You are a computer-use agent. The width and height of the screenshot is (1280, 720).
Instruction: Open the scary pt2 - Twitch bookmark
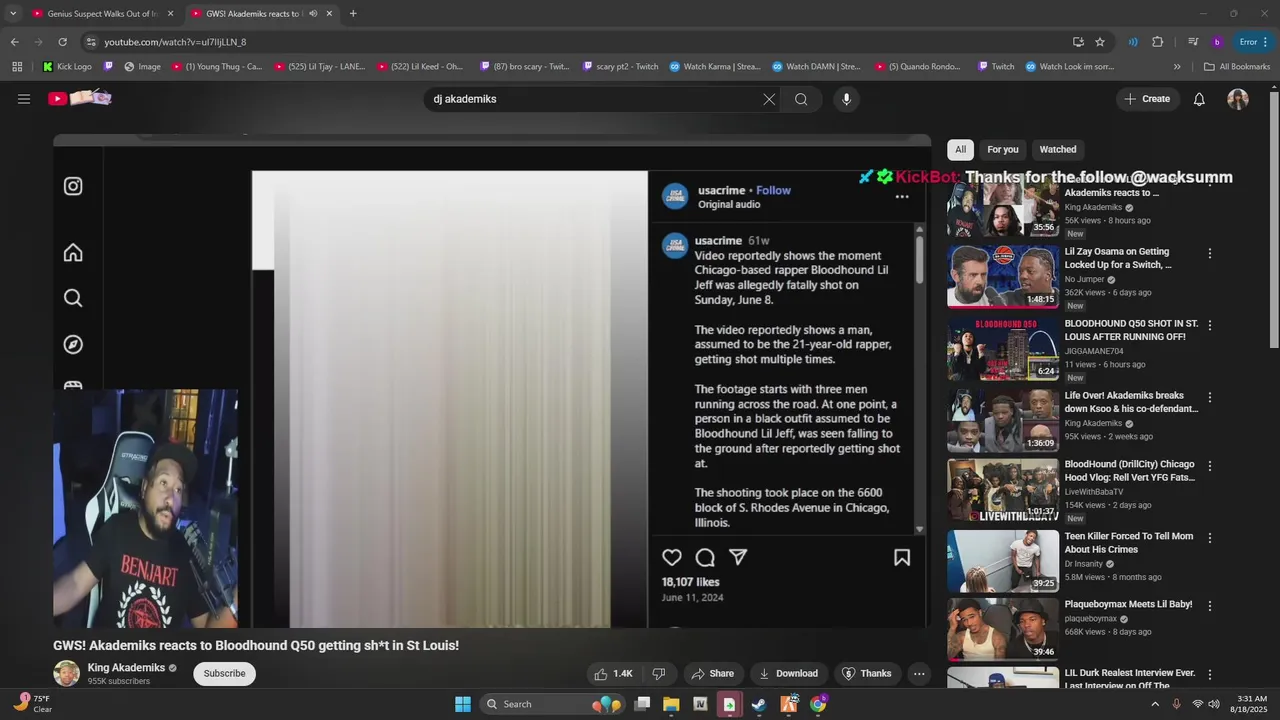[x=619, y=67]
